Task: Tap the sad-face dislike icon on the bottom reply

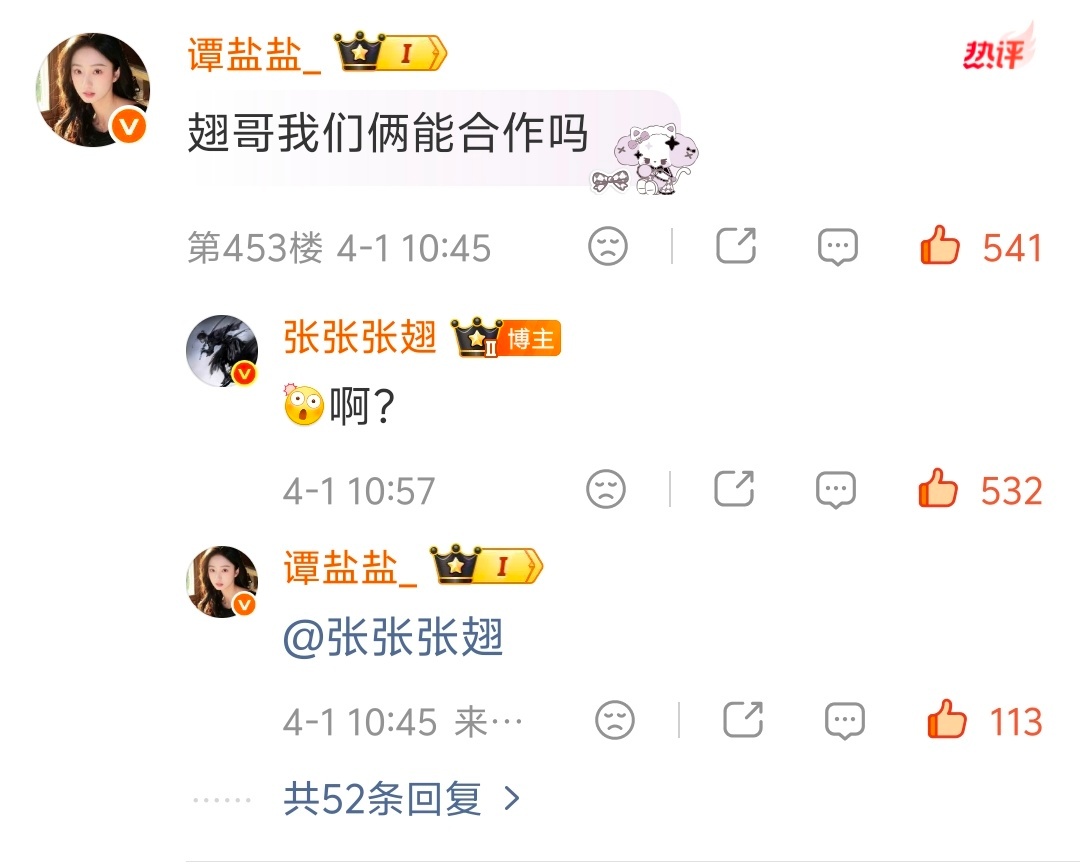Action: tap(614, 720)
